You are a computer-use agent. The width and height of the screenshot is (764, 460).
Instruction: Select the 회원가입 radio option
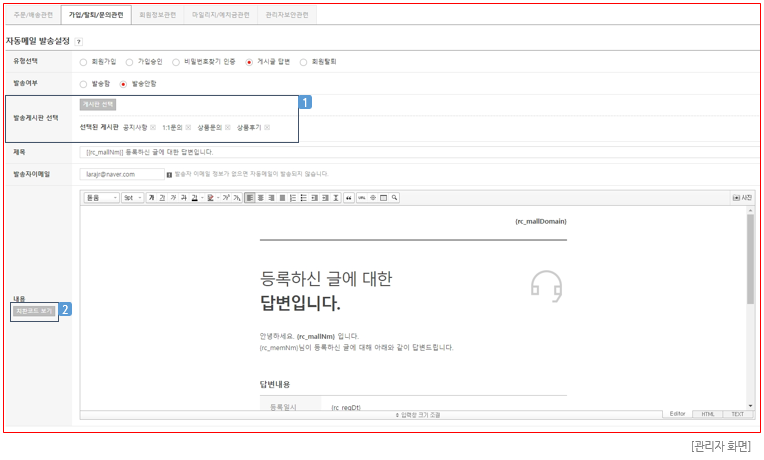point(83,62)
